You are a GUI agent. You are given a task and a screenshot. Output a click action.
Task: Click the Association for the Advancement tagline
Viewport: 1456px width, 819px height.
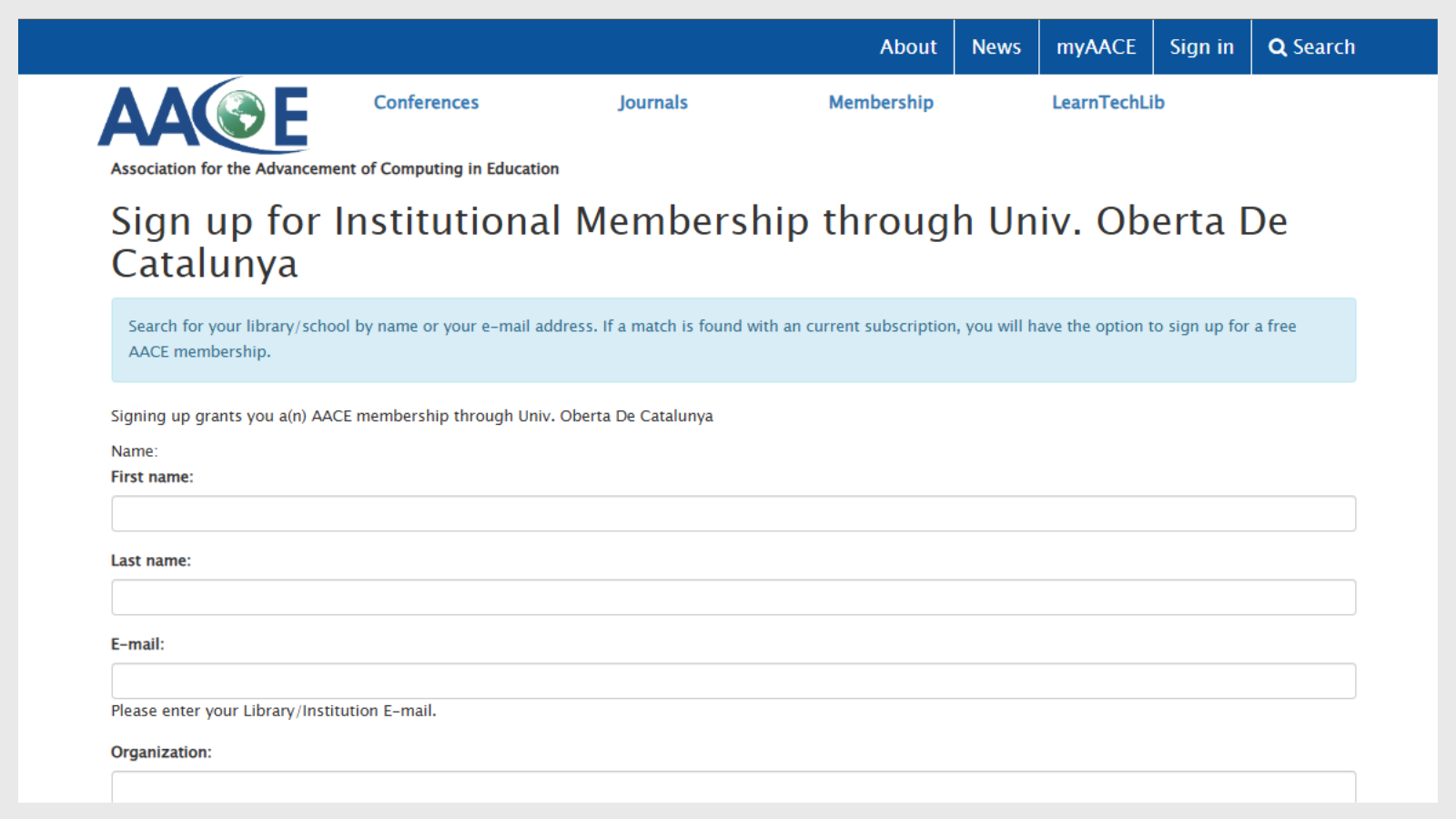(335, 168)
